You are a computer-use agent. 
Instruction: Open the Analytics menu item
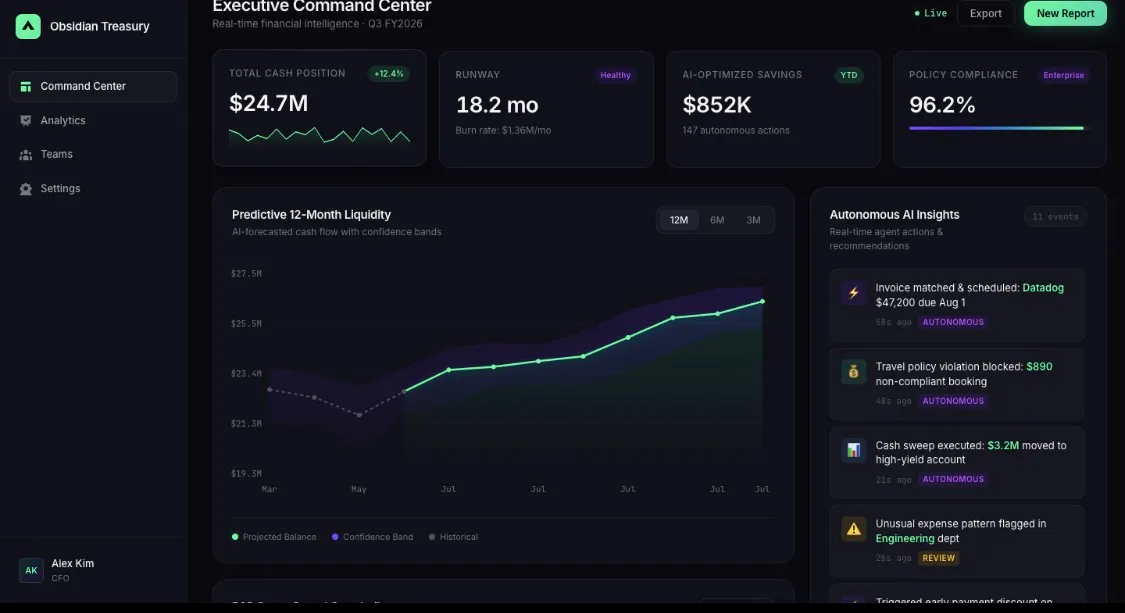(x=93, y=121)
